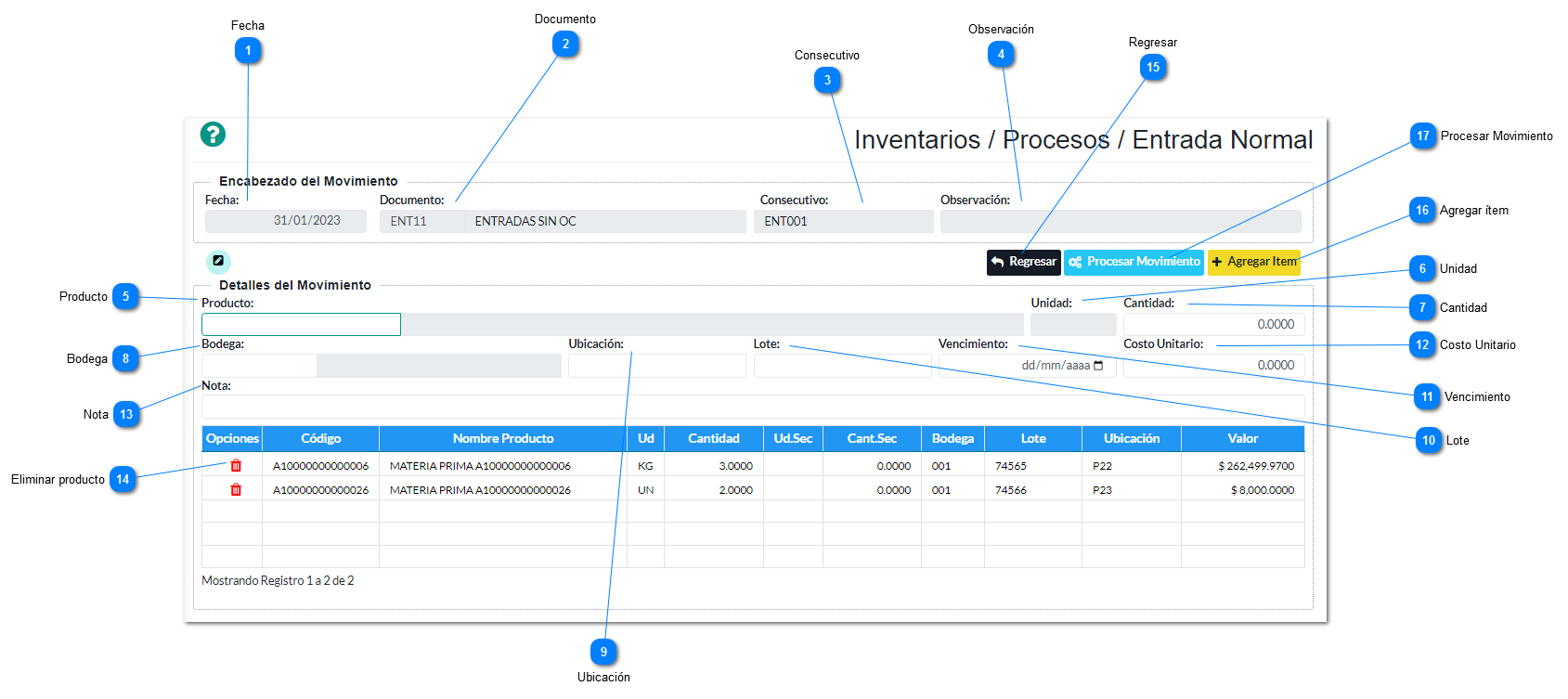Click the lot cell 74566
The image size is (1568, 699).
coord(1033,490)
